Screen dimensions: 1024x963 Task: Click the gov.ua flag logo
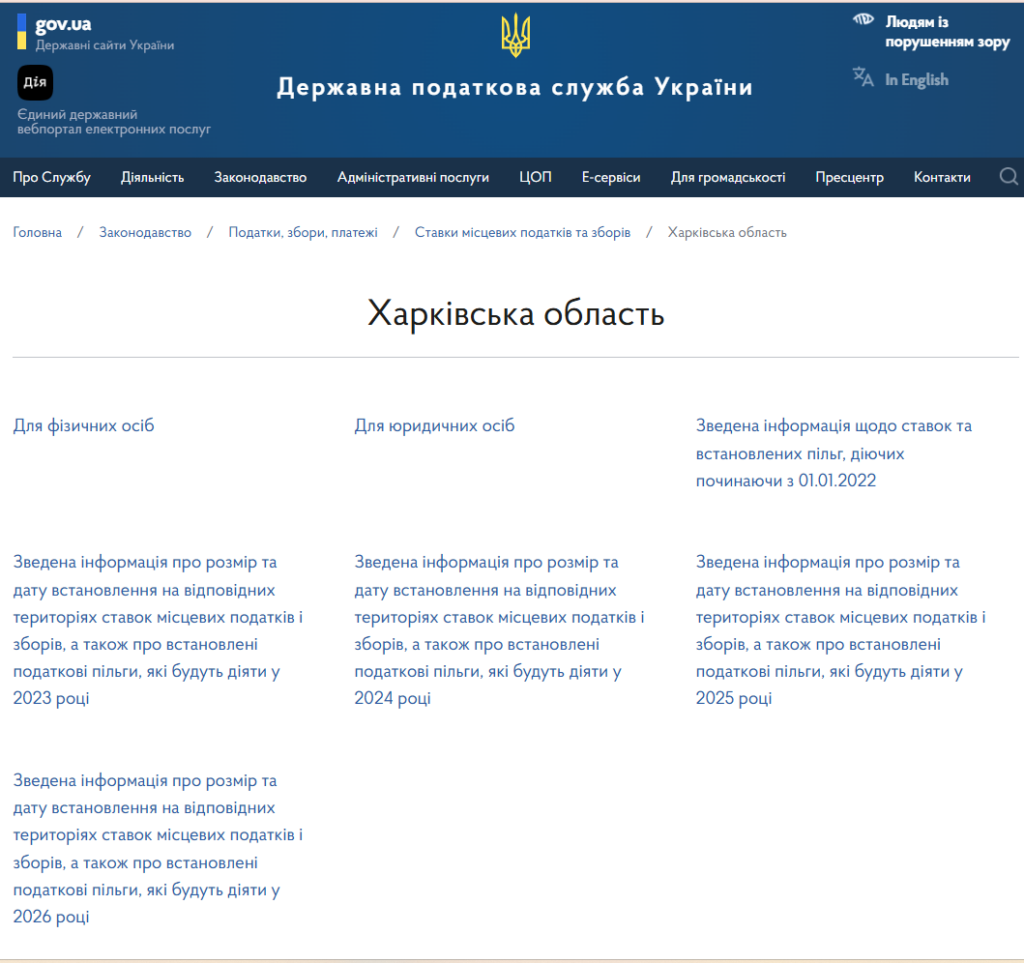point(21,32)
